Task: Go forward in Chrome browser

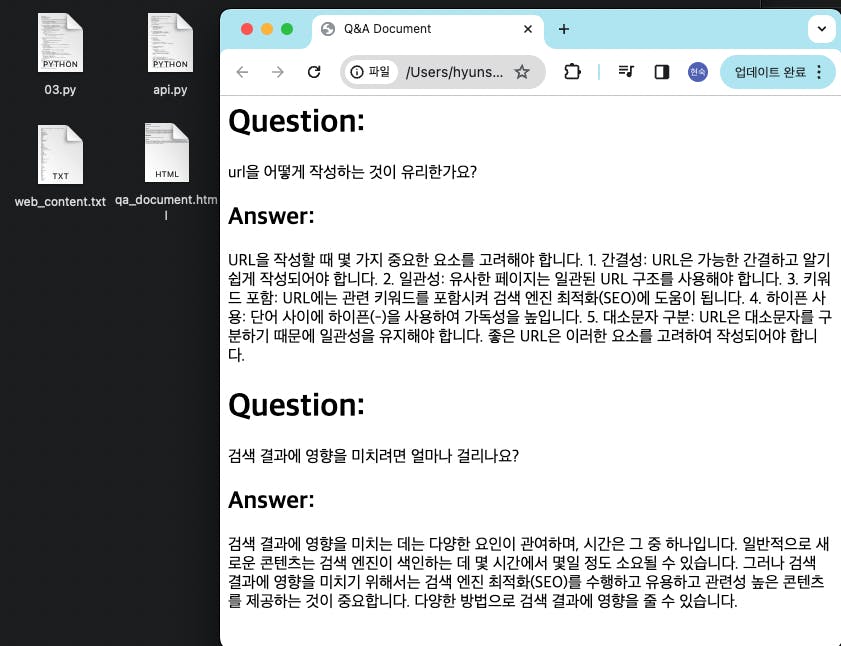Action: click(277, 72)
